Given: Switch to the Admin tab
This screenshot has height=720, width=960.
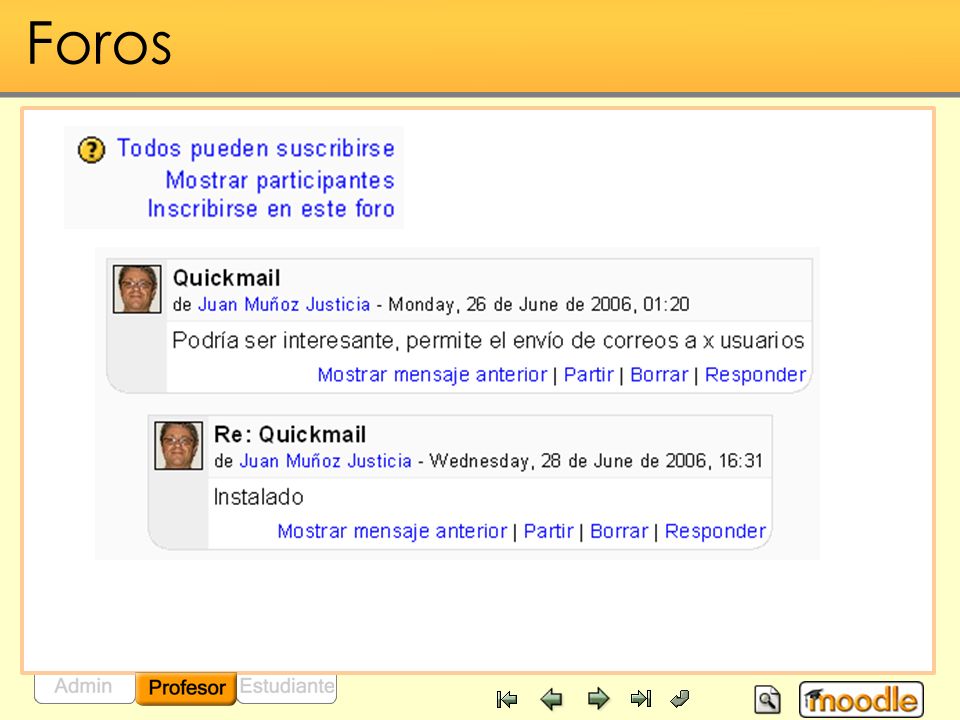Looking at the screenshot, I should pyautogui.click(x=84, y=687).
